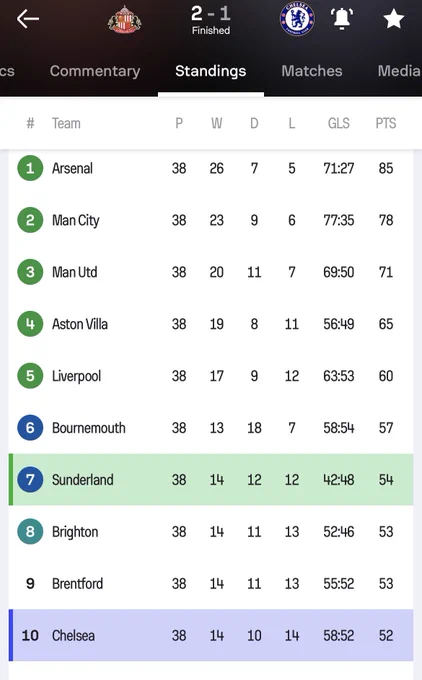
Task: Tap the position 4 Aston Villa badge
Action: coord(30,324)
